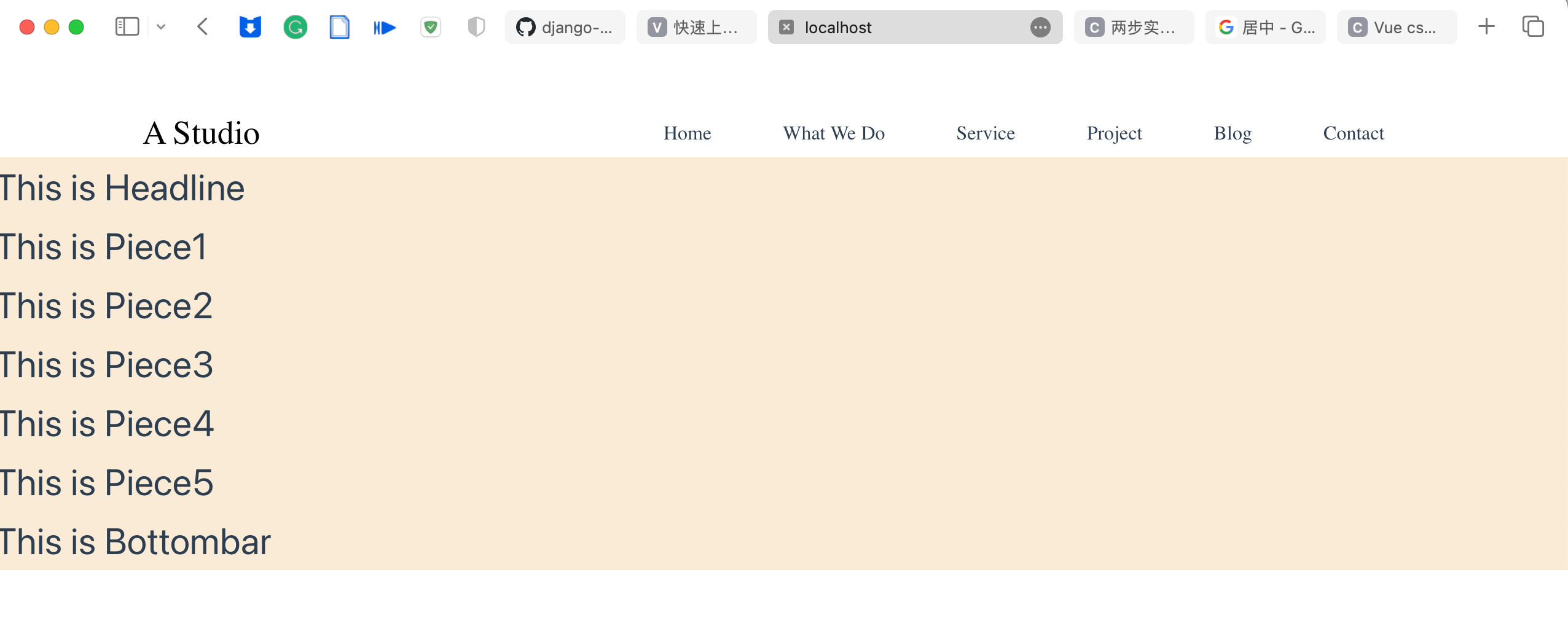Open the green checkmark shield extension
Viewport: 1568px width, 639px height.
(431, 27)
